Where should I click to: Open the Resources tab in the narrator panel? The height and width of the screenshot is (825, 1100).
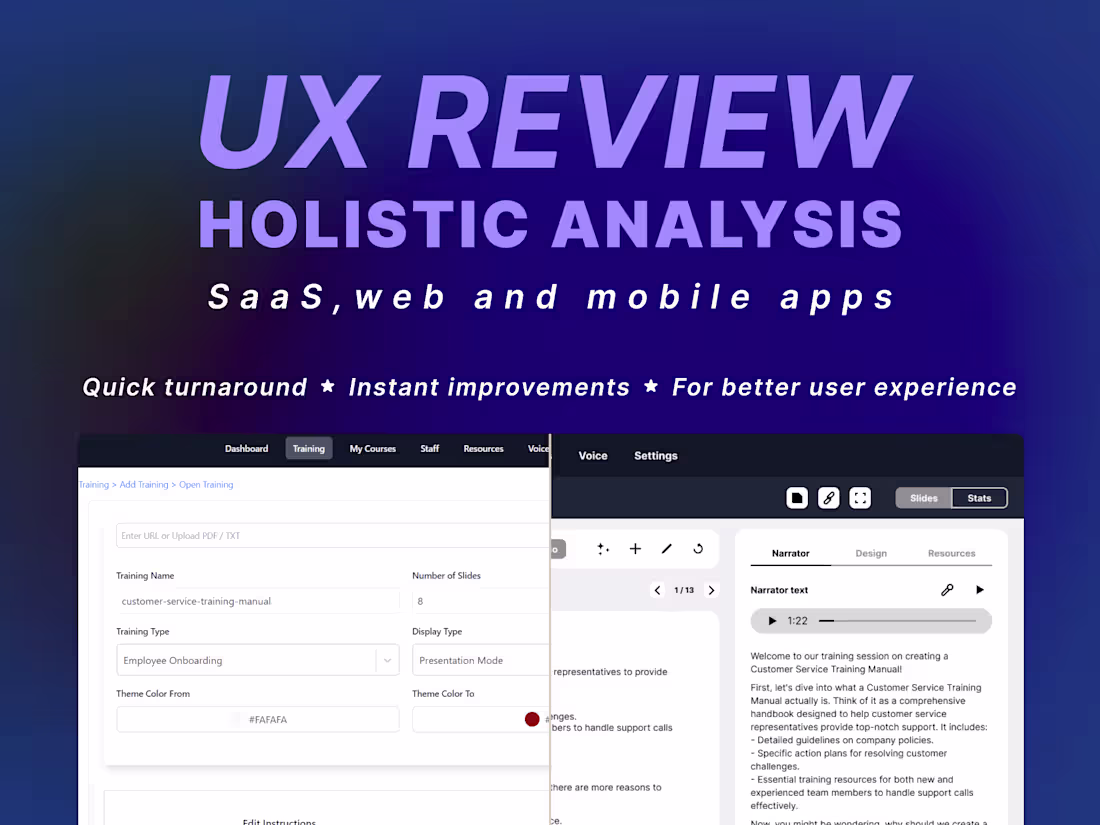[952, 553]
